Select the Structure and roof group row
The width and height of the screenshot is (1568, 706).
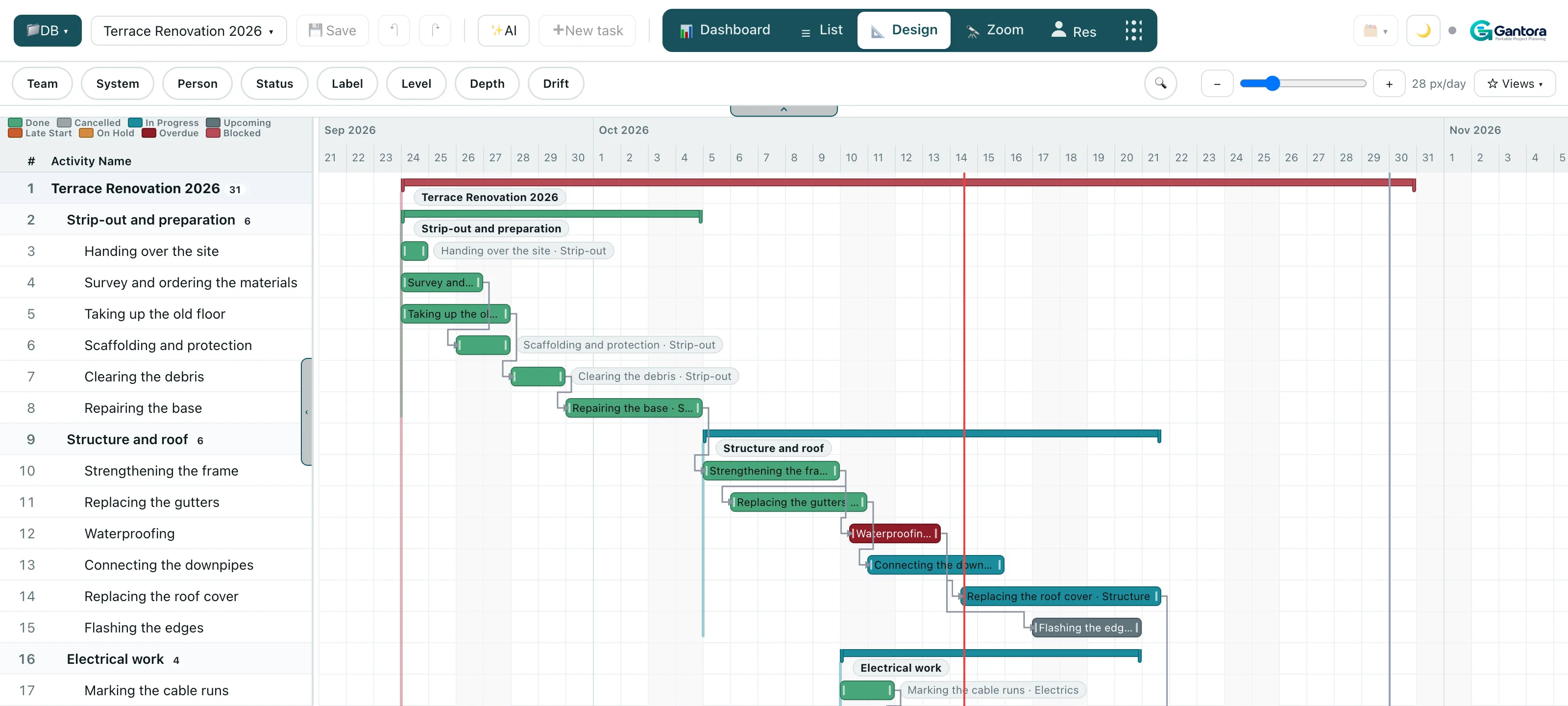156,439
